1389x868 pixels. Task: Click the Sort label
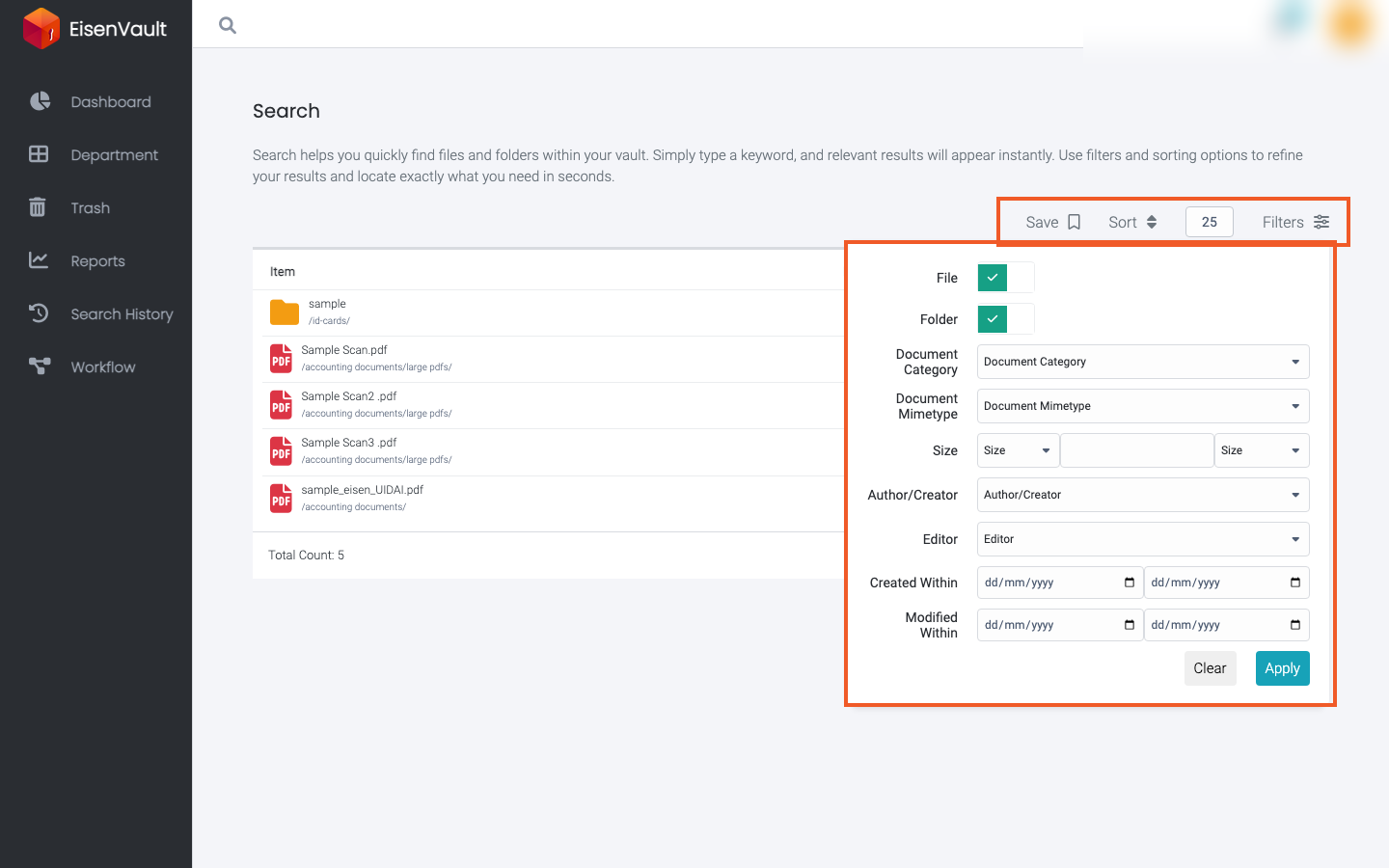point(1123,222)
